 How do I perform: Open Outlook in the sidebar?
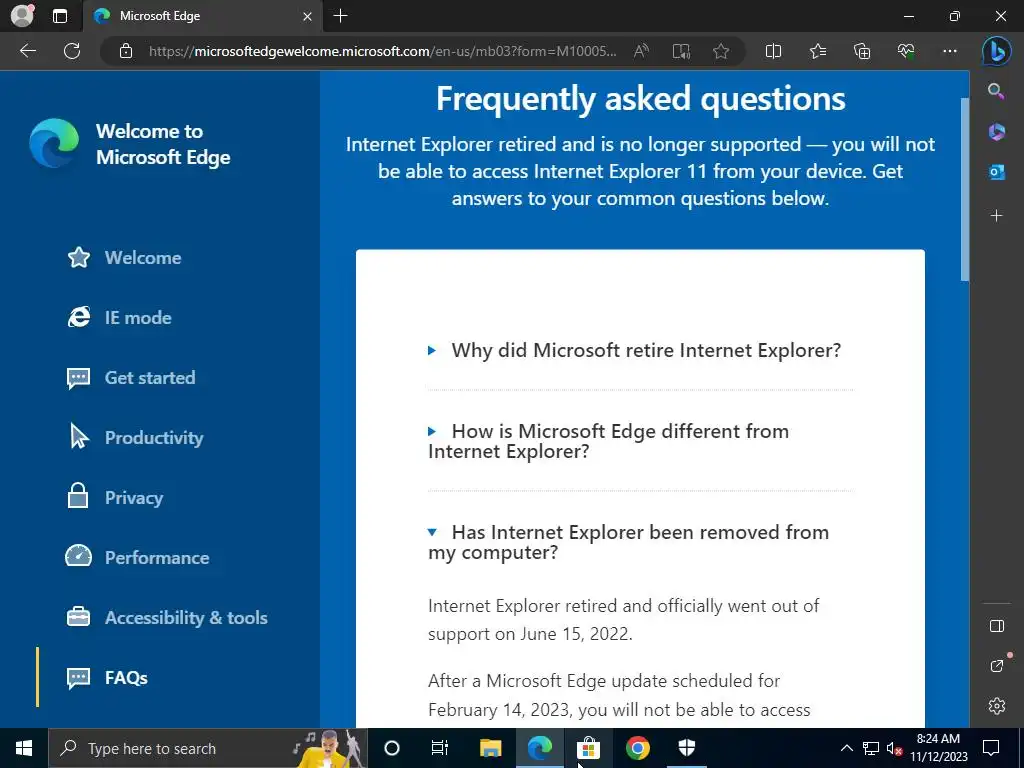pyautogui.click(x=996, y=172)
